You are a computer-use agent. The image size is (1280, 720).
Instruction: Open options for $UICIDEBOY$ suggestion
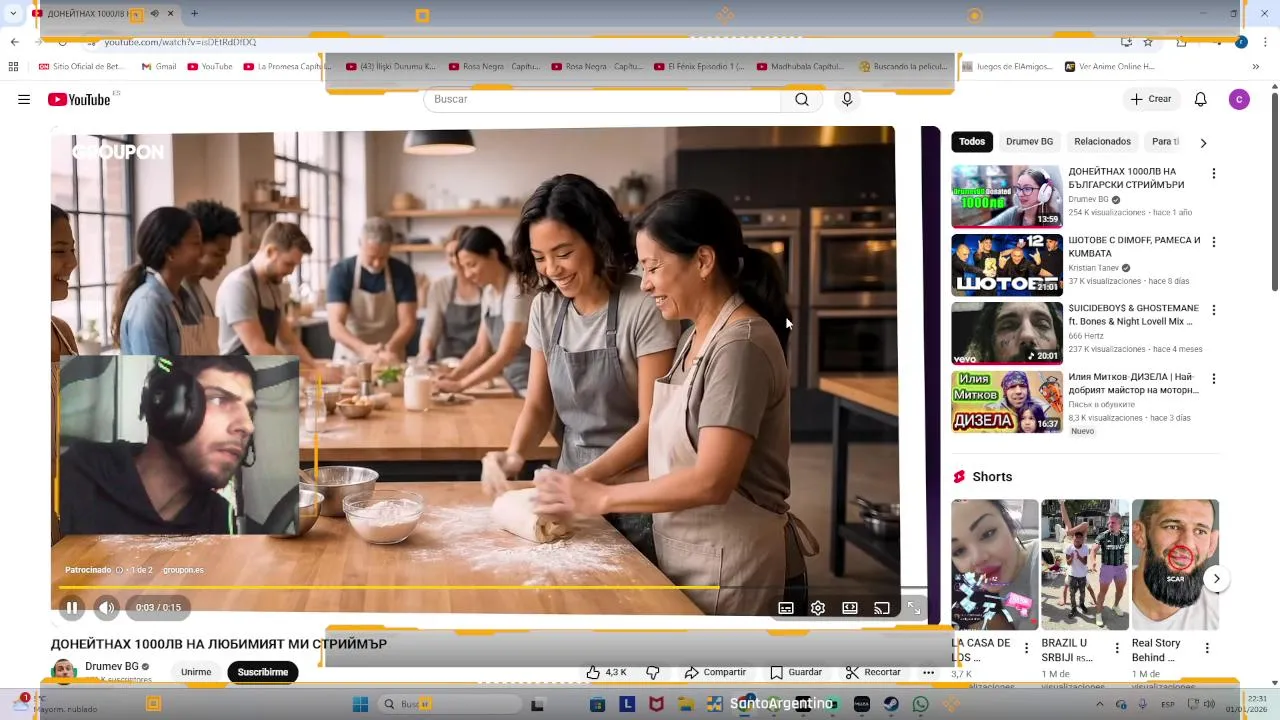pos(1214,310)
